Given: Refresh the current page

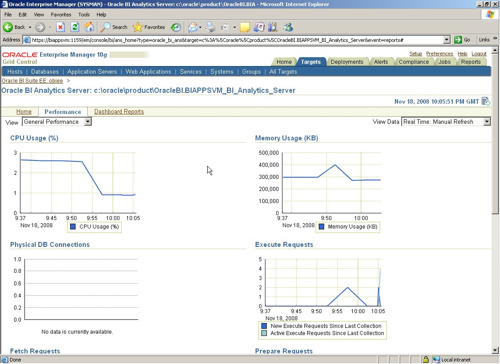Looking at the screenshot, I should [75, 27].
